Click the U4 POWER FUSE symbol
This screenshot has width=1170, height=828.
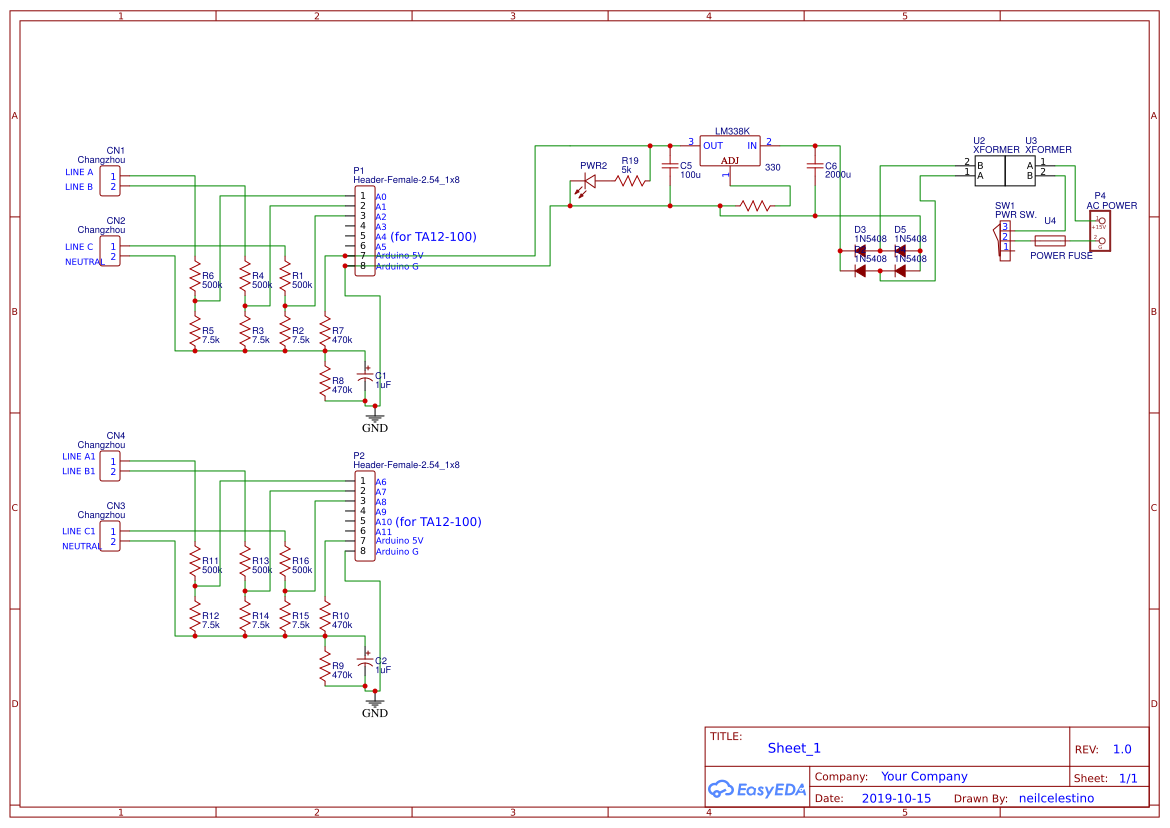(x=1048, y=240)
